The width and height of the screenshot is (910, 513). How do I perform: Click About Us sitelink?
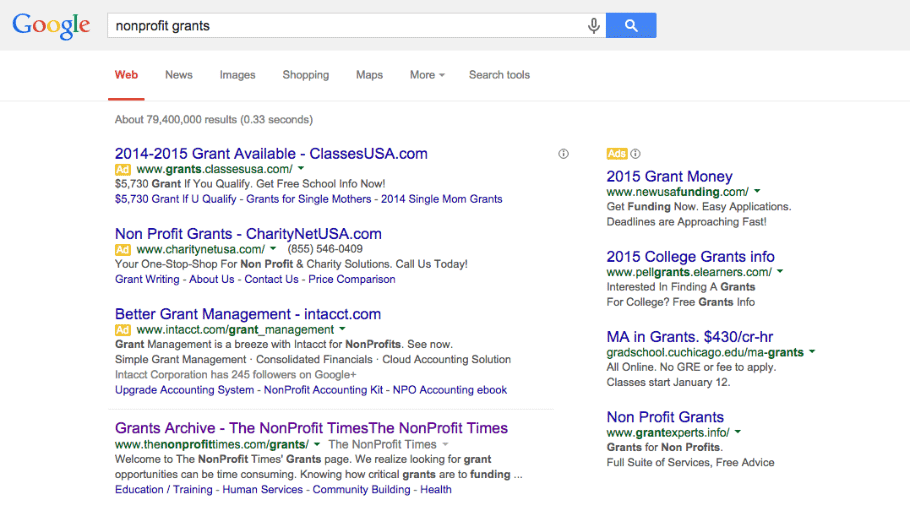tap(212, 279)
